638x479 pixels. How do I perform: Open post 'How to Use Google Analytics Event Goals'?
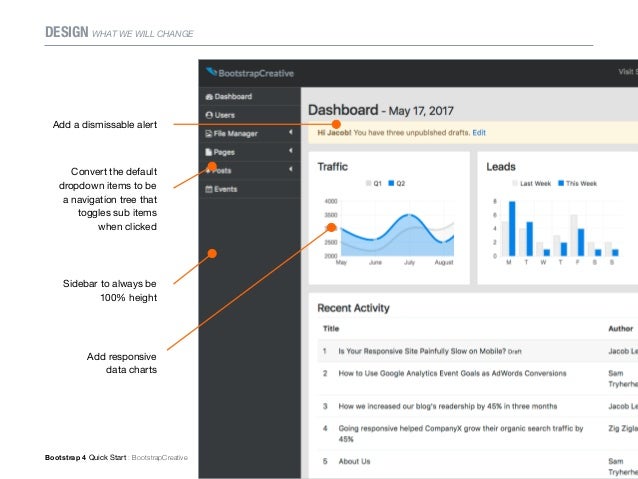pos(452,374)
